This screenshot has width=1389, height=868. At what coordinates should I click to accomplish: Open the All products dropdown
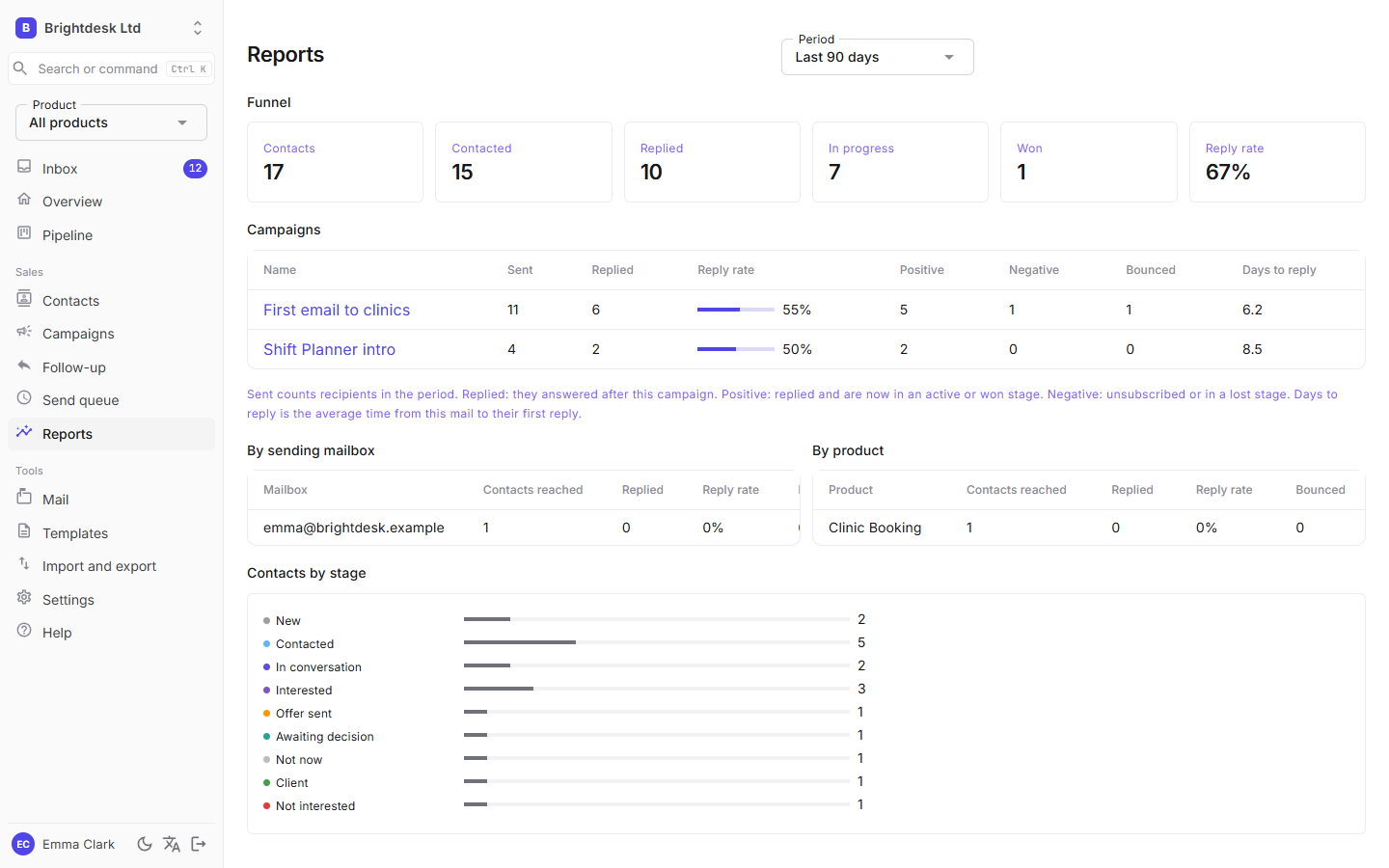pos(111,122)
